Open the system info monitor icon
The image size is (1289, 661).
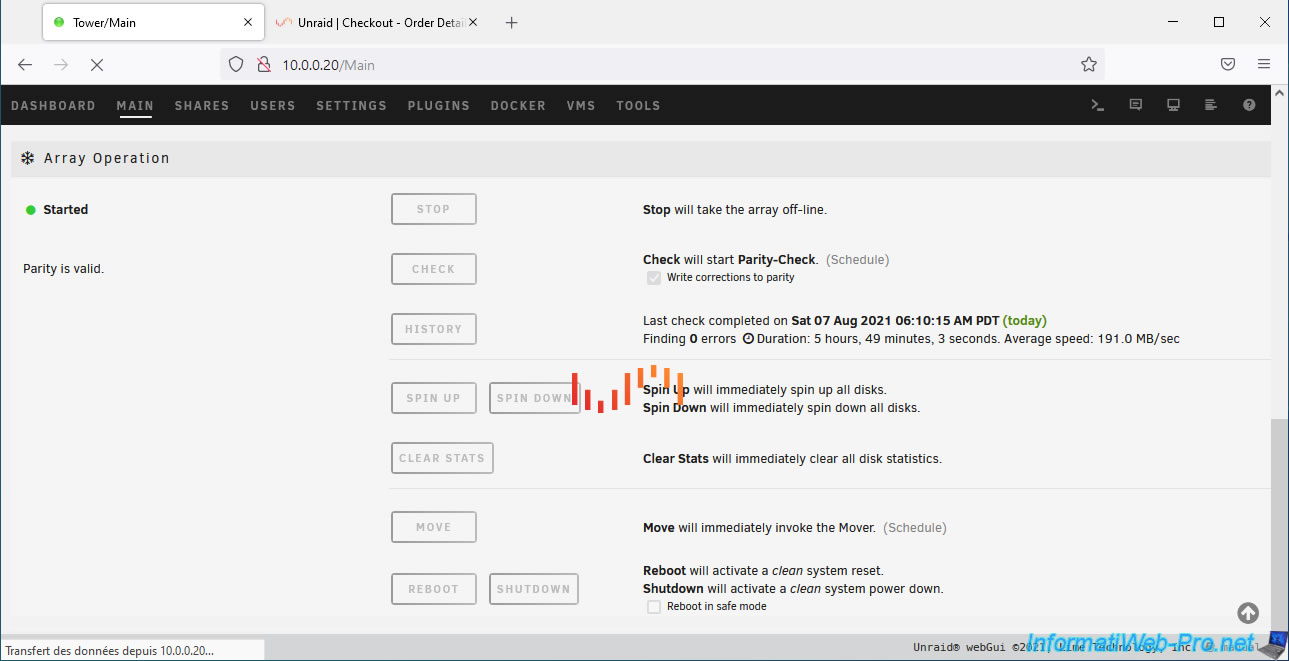click(x=1173, y=105)
